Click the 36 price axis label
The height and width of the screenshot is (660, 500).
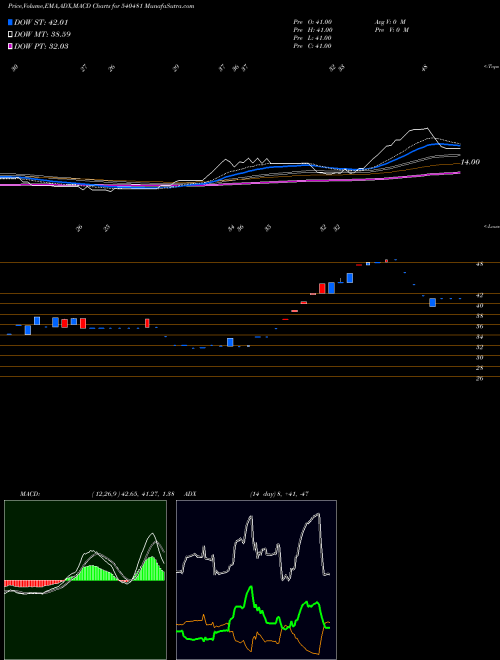point(479,327)
